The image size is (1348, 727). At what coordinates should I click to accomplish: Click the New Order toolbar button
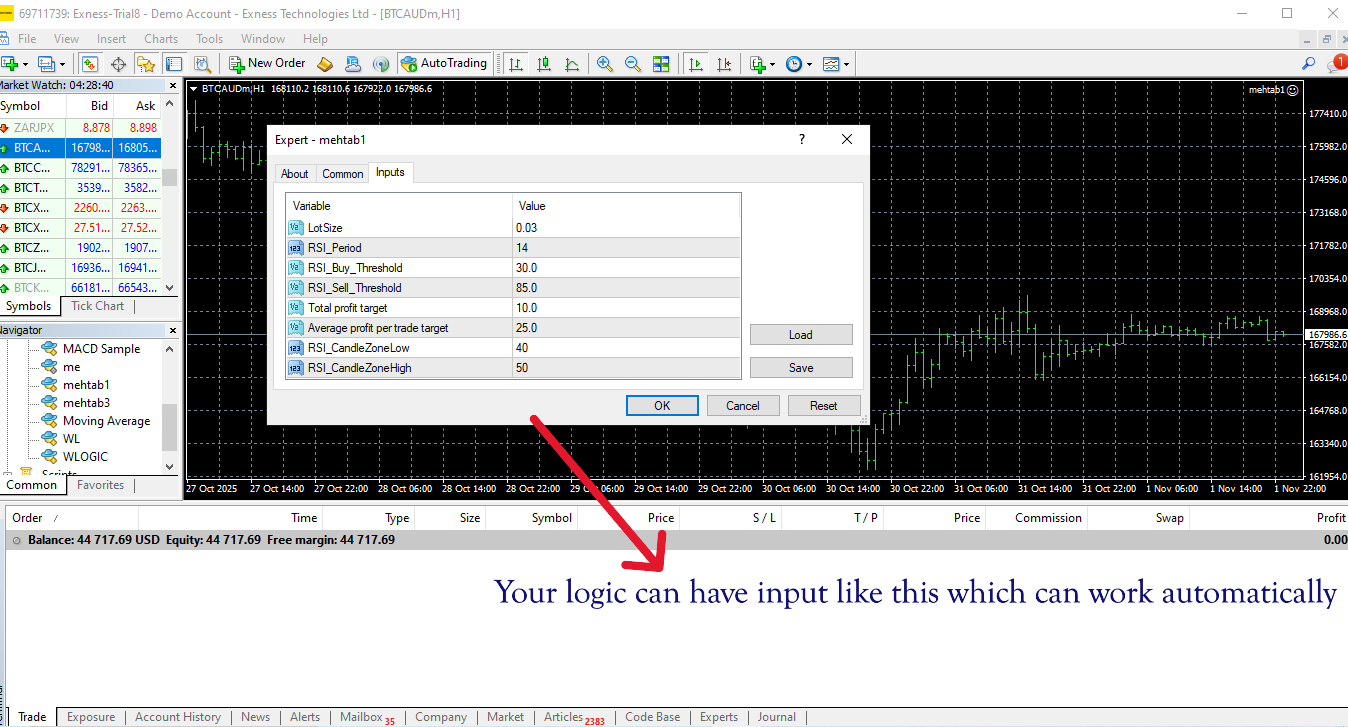[x=267, y=63]
